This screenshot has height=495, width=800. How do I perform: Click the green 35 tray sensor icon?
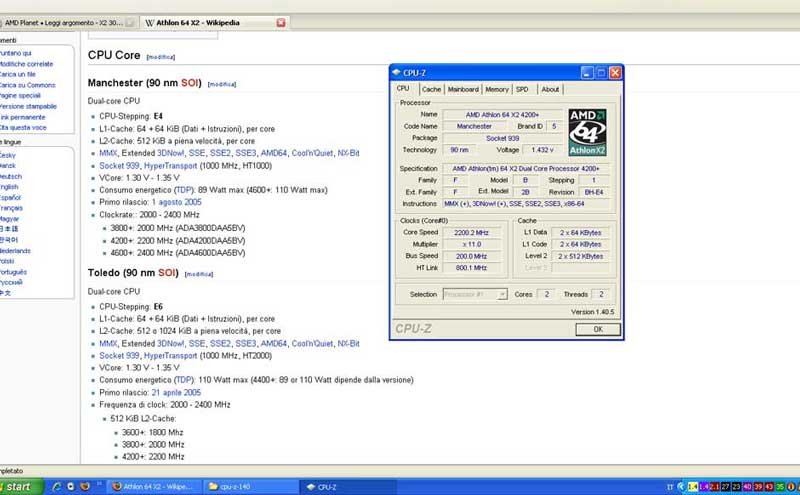780,487
